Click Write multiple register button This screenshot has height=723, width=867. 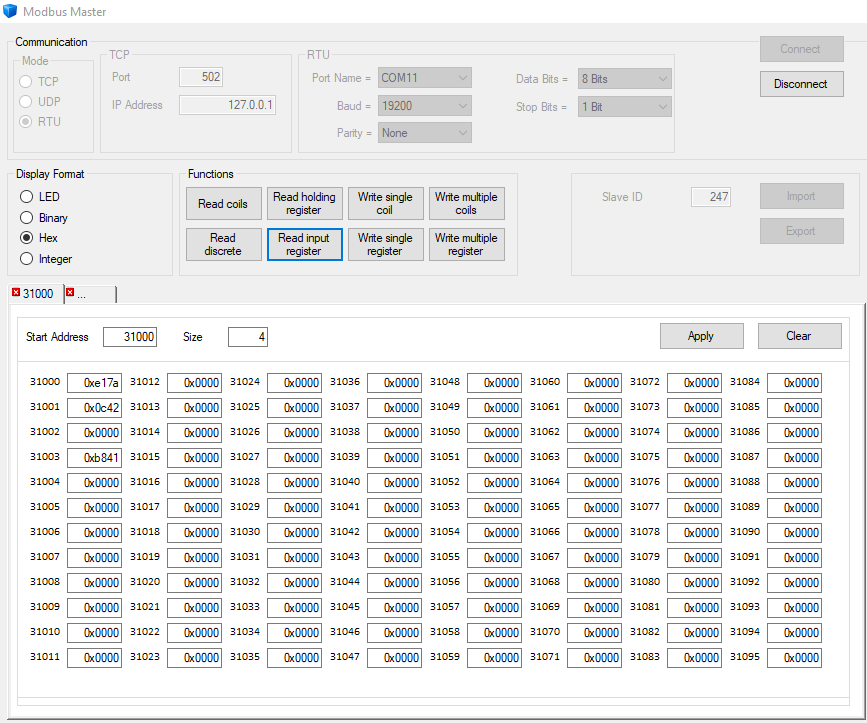pyautogui.click(x=467, y=244)
